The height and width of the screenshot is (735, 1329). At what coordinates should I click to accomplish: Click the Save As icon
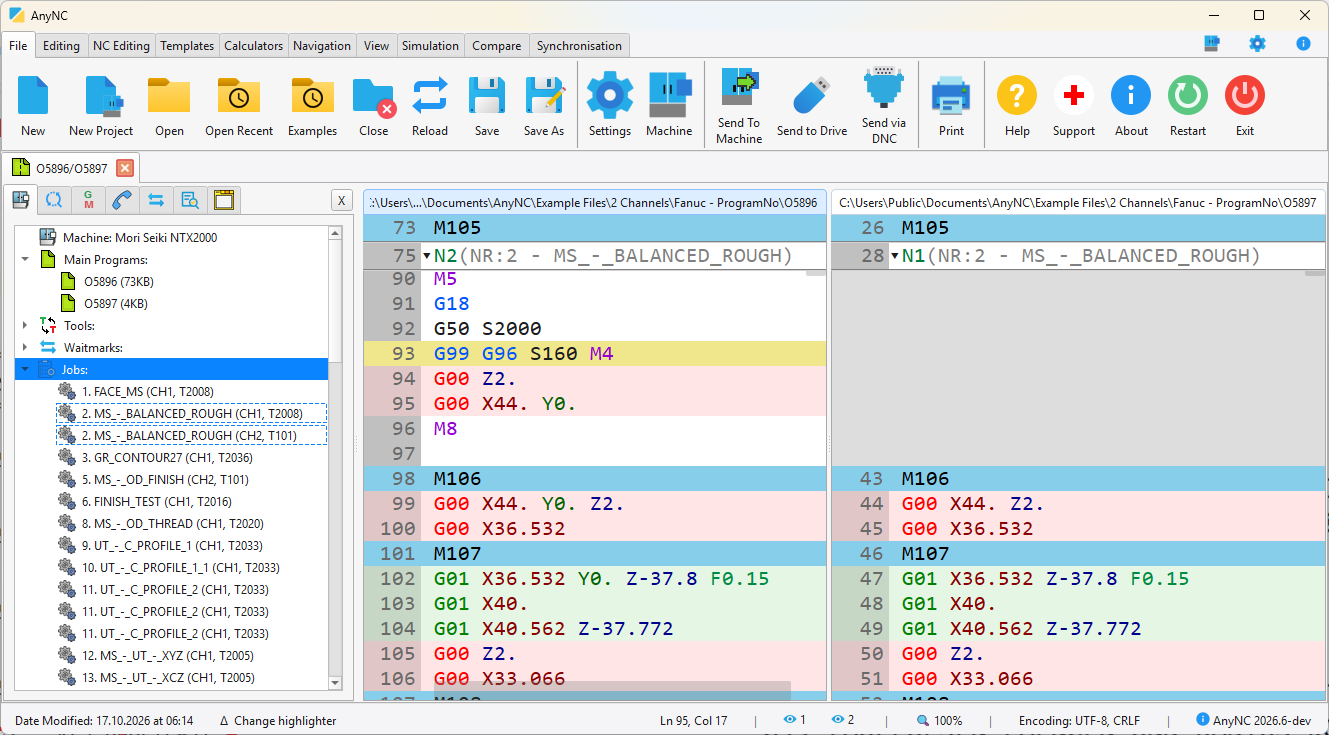click(544, 96)
